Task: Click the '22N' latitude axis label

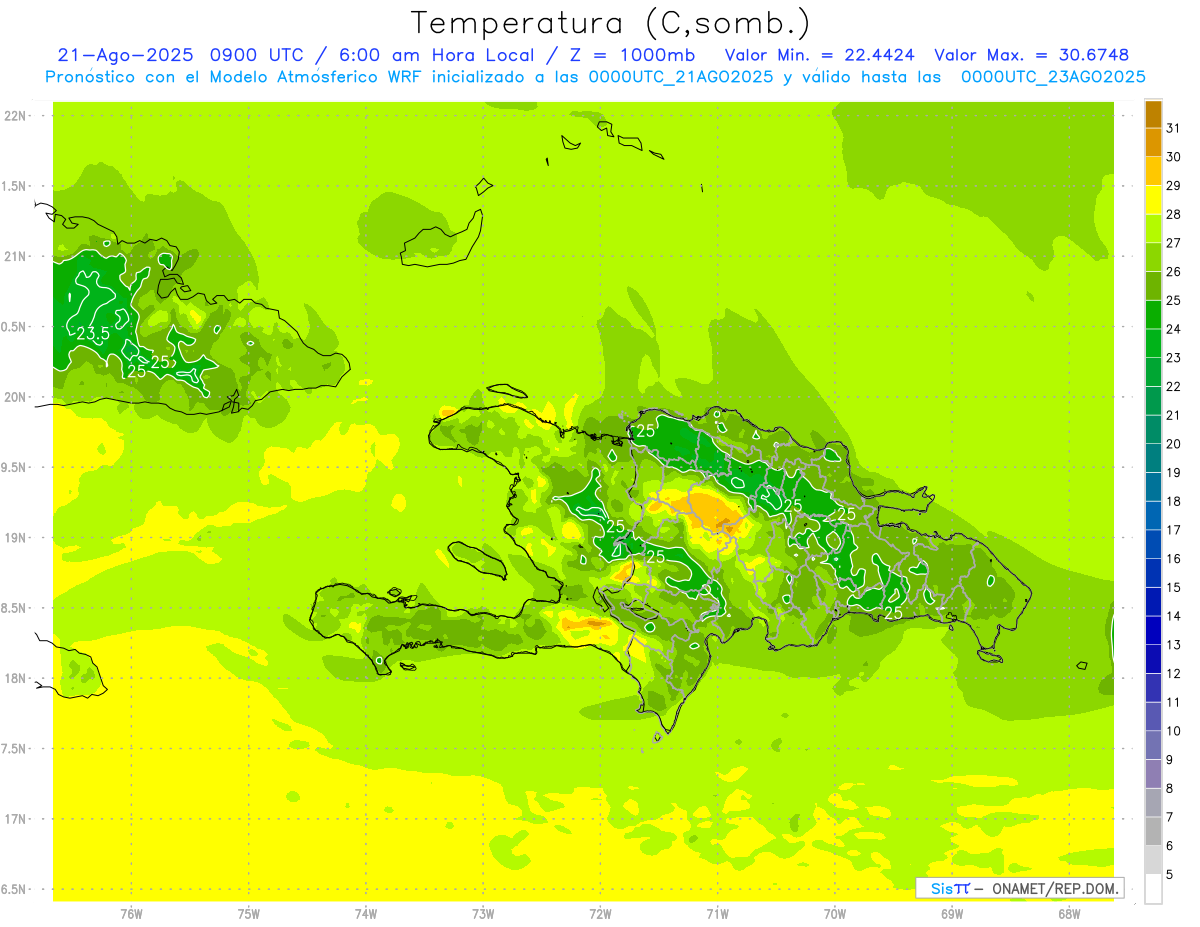Action: click(17, 116)
